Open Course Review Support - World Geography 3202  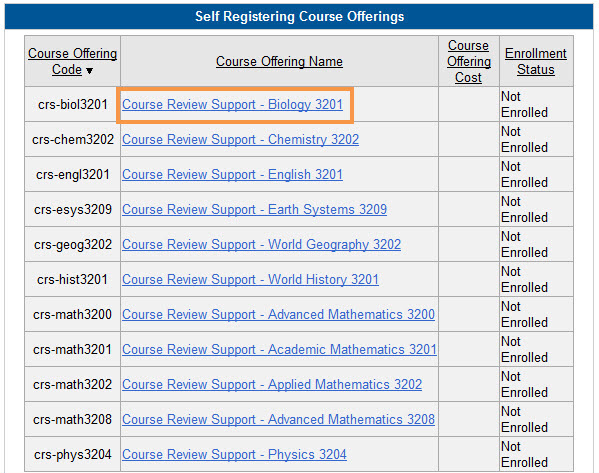pos(261,245)
